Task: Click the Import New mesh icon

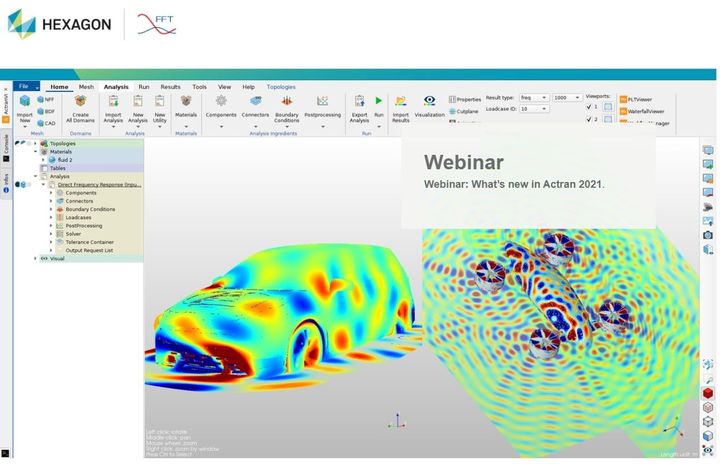Action: pos(24,102)
